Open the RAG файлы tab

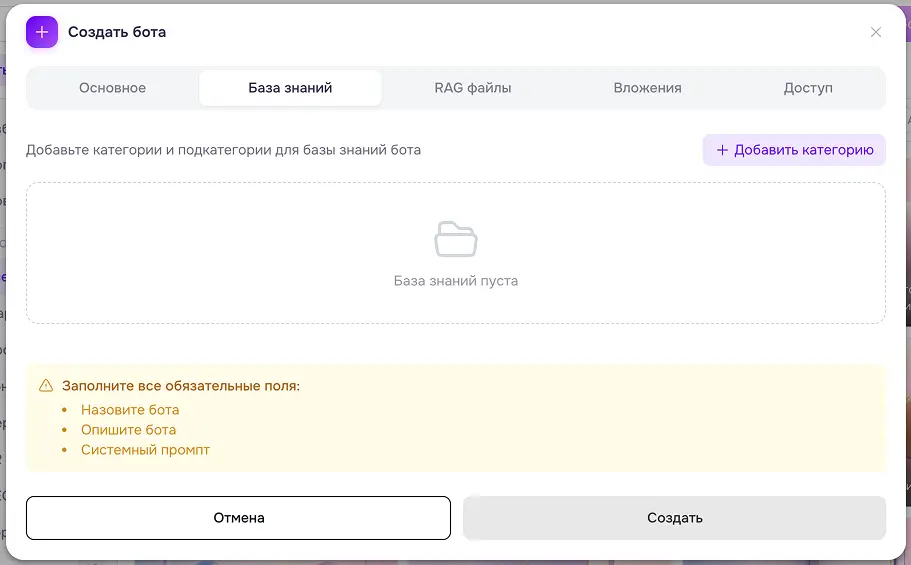(x=473, y=88)
